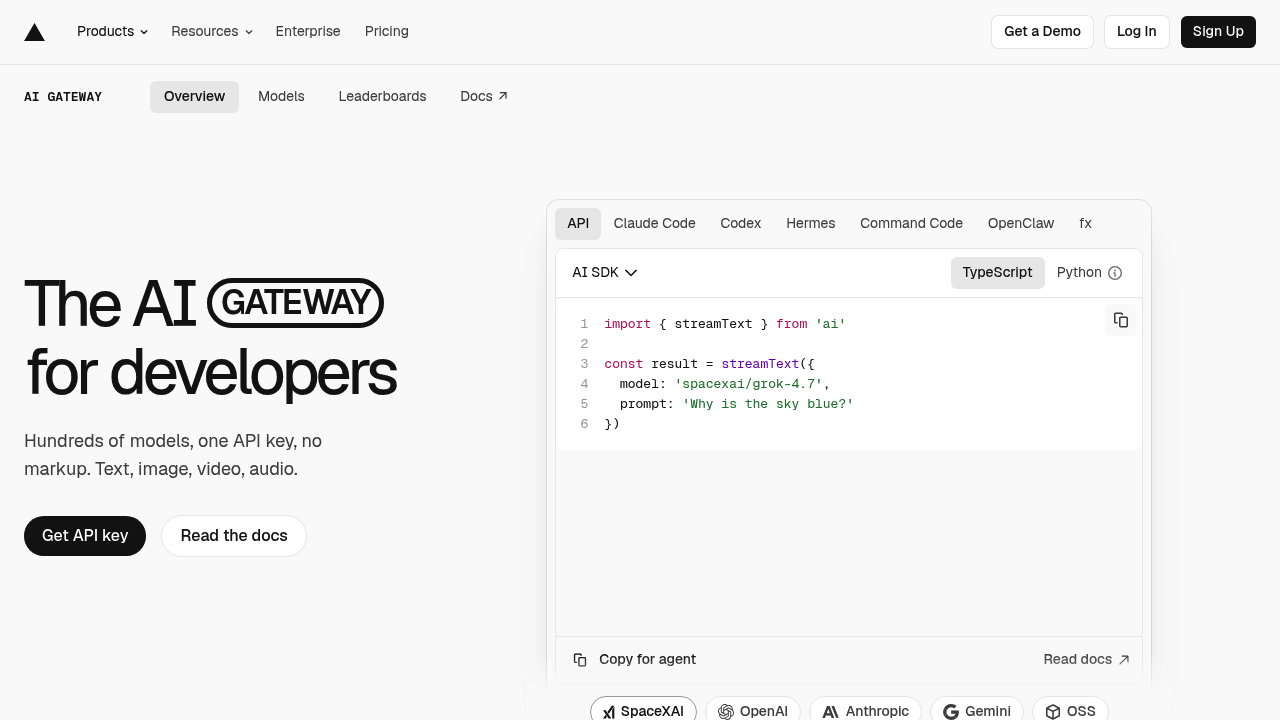Switch to the Overview tab
The width and height of the screenshot is (1280, 720).
tap(194, 97)
